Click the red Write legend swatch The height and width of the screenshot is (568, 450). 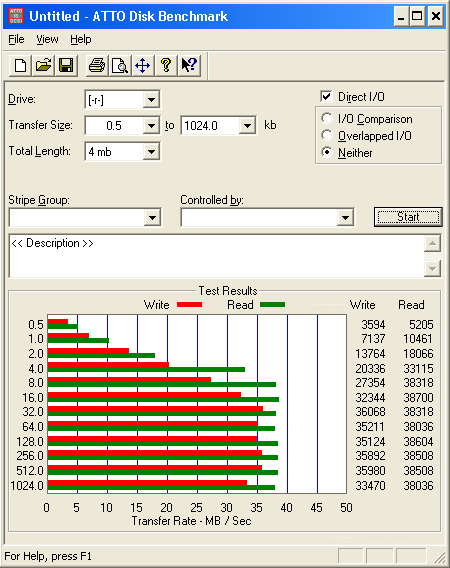189,305
